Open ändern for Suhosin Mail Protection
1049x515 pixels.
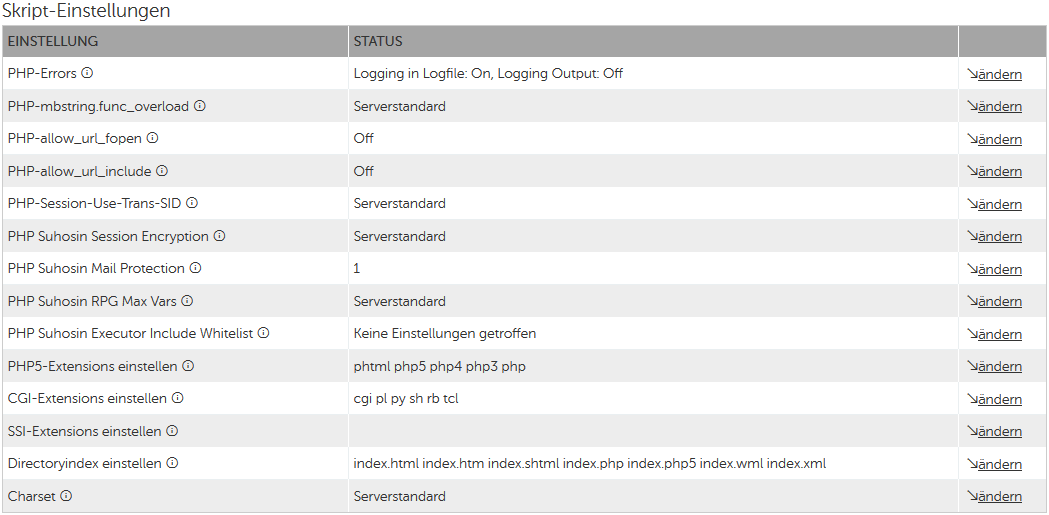coord(999,269)
